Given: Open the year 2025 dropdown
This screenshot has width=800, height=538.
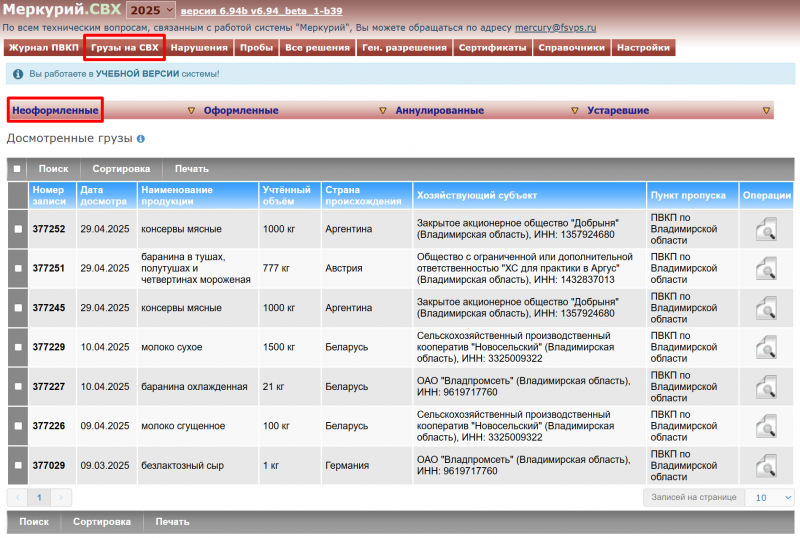Looking at the screenshot, I should [151, 9].
